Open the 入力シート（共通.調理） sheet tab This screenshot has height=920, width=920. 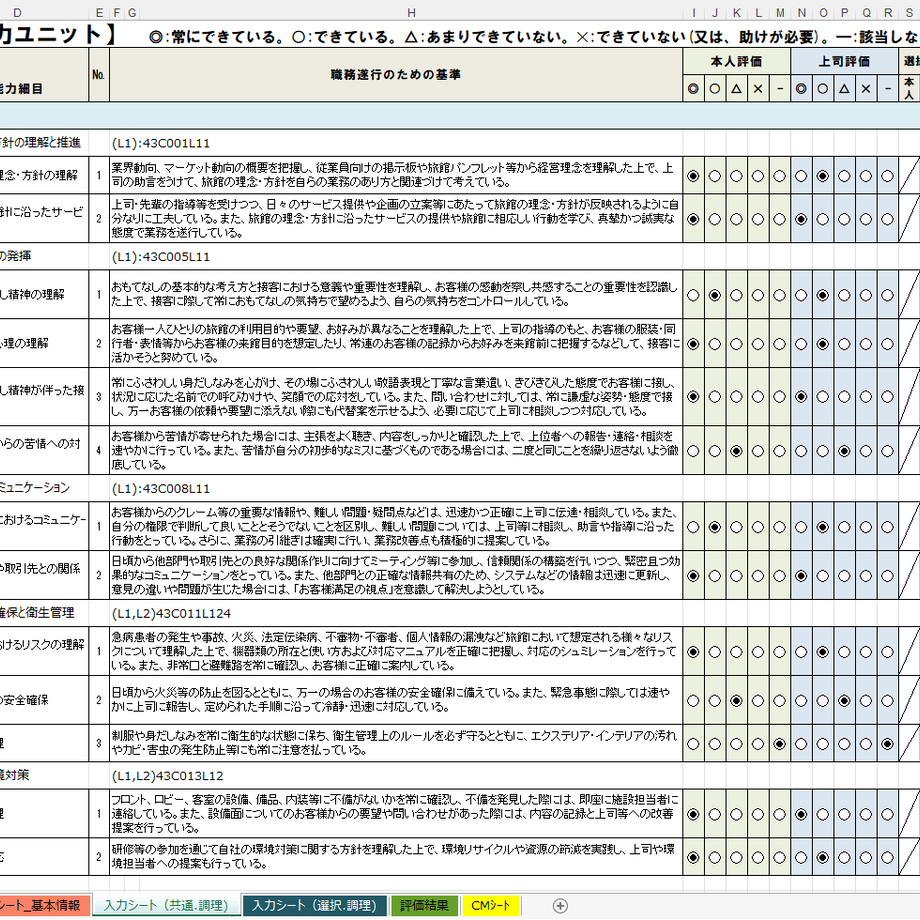click(x=167, y=905)
